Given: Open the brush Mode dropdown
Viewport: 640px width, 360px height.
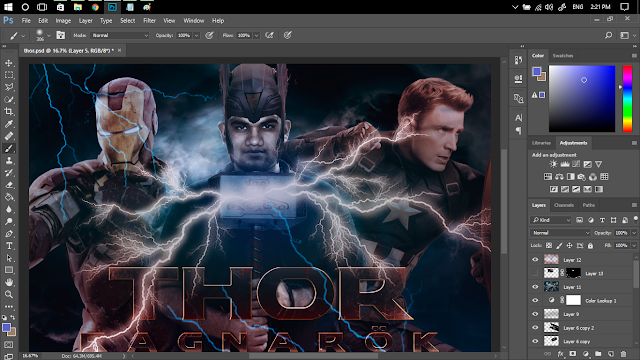Looking at the screenshot, I should point(120,36).
